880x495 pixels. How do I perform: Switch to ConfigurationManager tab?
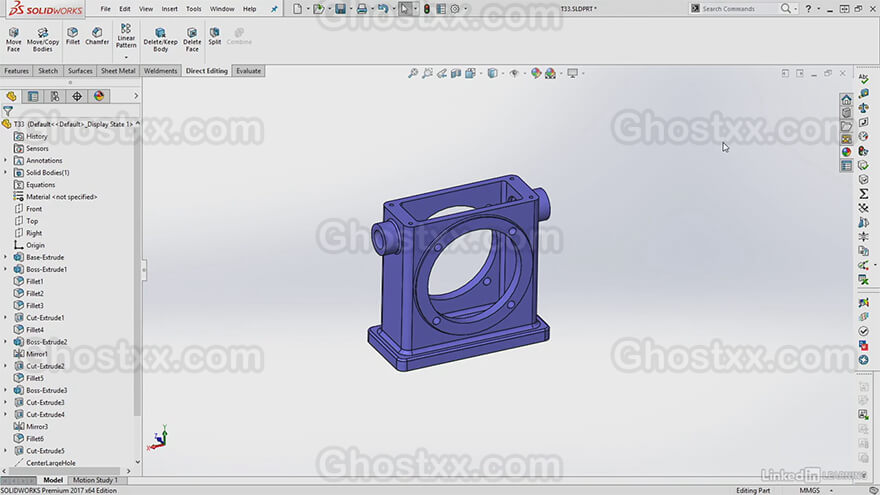[x=55, y=96]
